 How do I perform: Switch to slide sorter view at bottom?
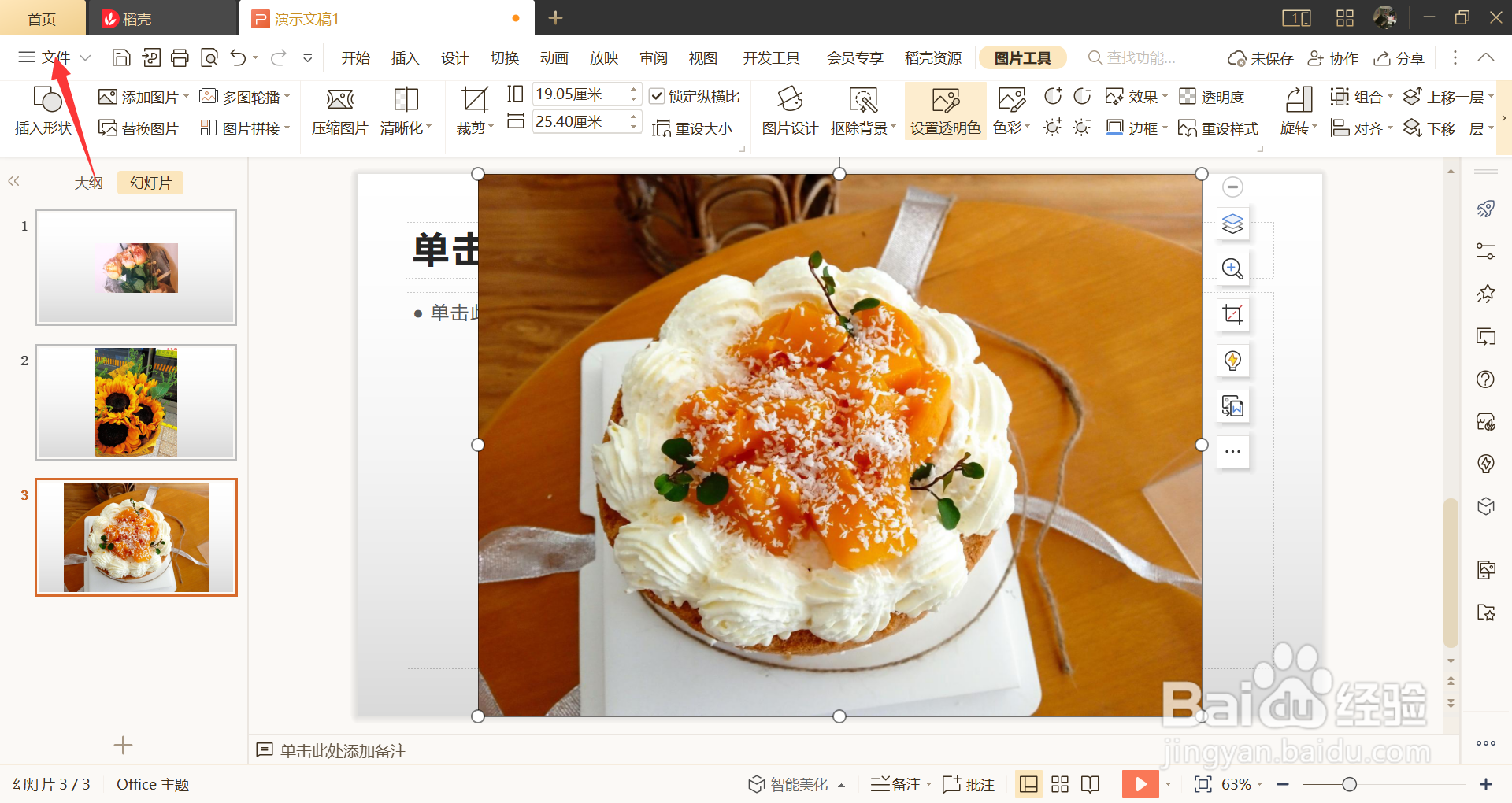[1059, 783]
